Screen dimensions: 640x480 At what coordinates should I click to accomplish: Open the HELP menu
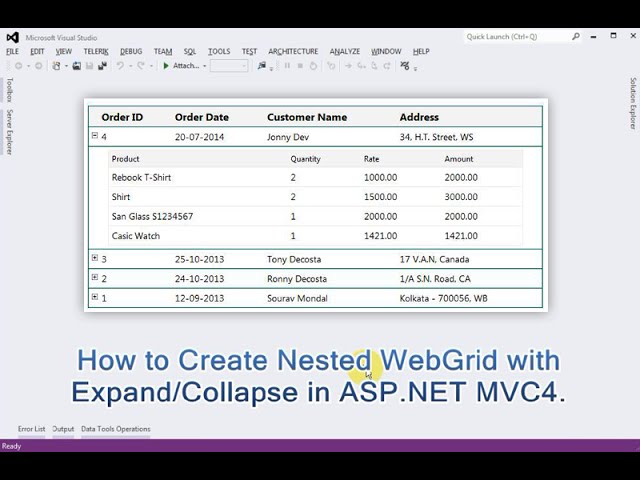point(421,51)
